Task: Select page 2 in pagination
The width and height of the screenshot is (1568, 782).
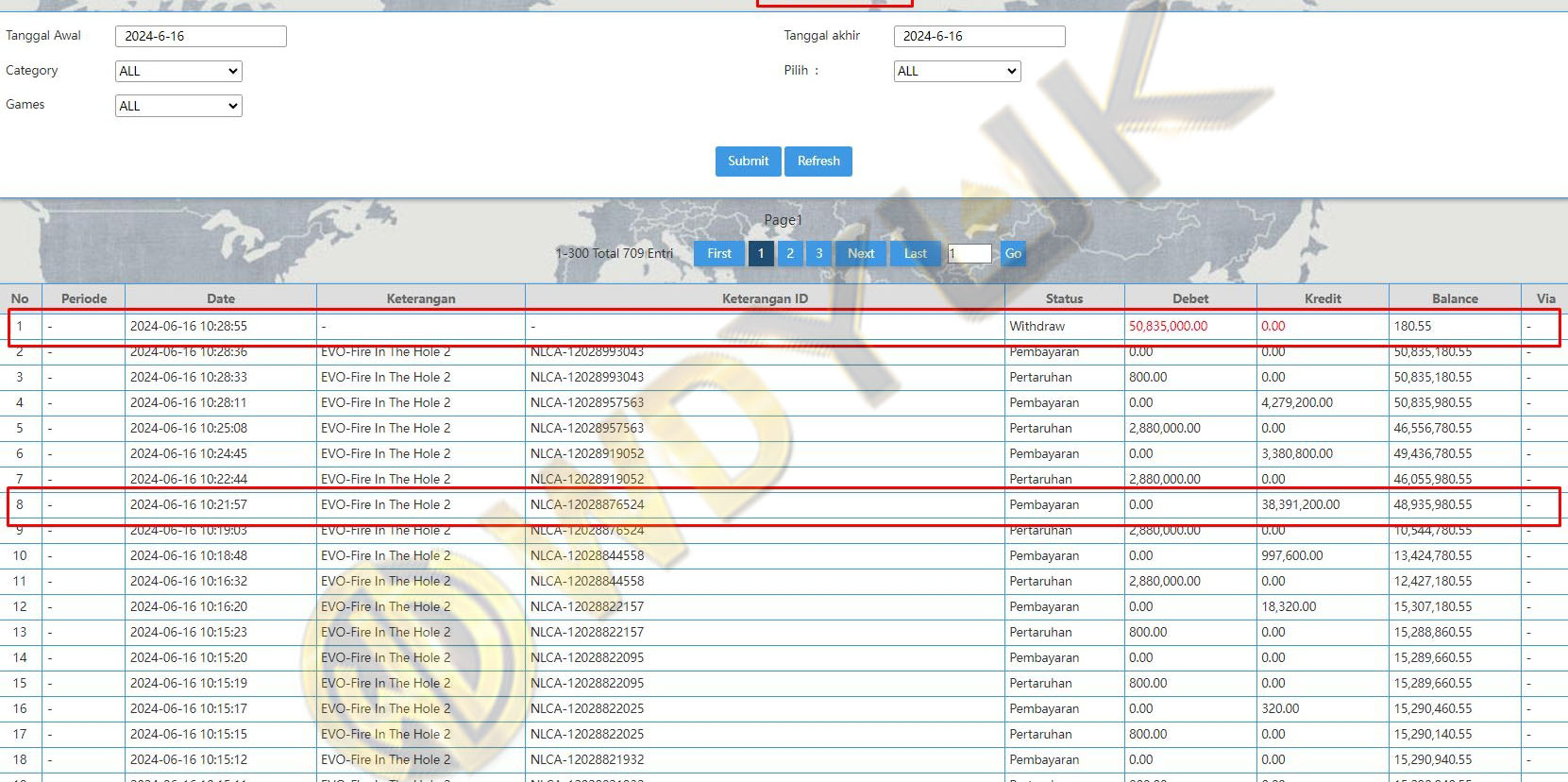Action: [x=790, y=253]
